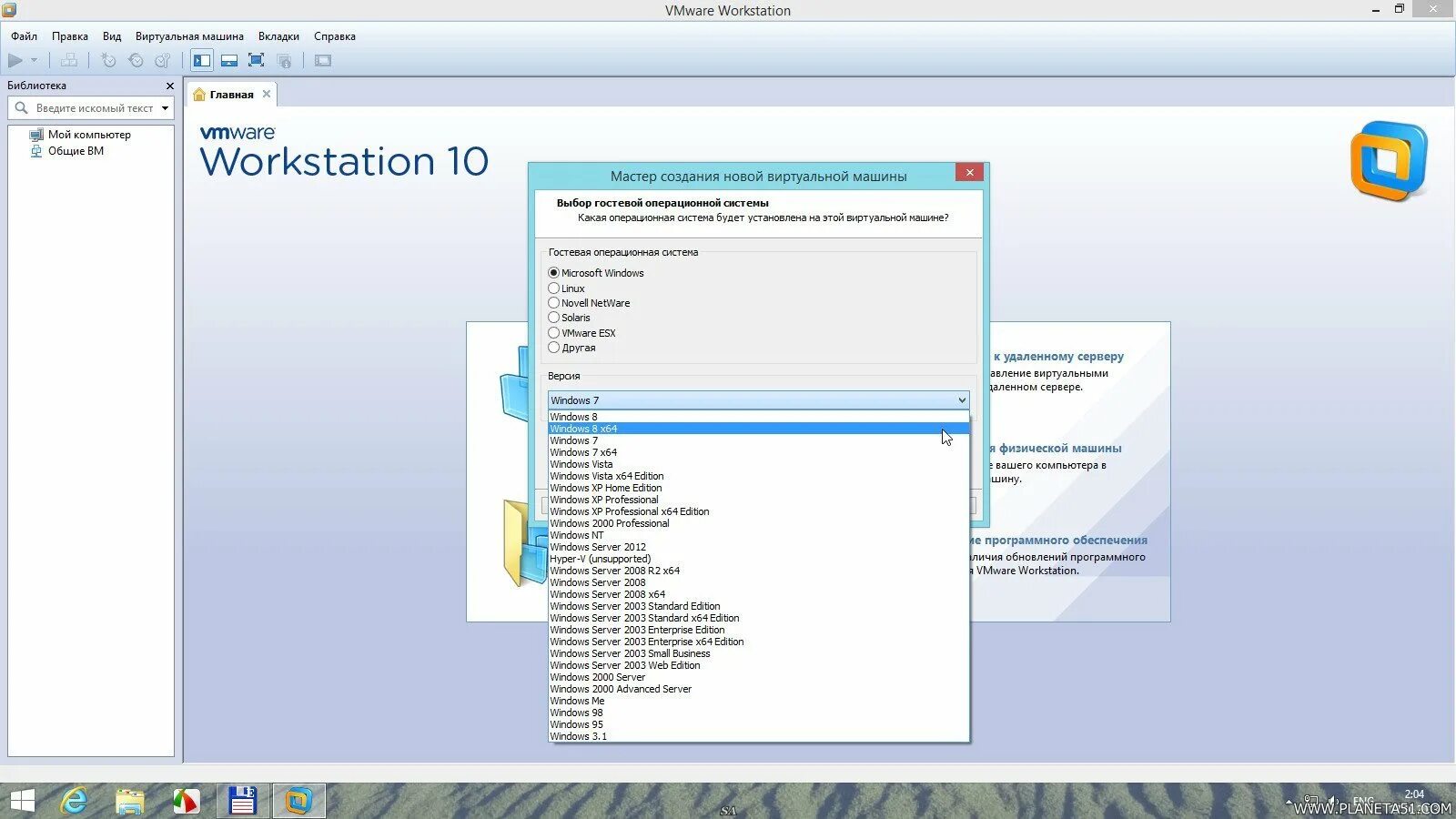Open the Вид menu
Viewport: 1456px width, 819px height.
(112, 36)
